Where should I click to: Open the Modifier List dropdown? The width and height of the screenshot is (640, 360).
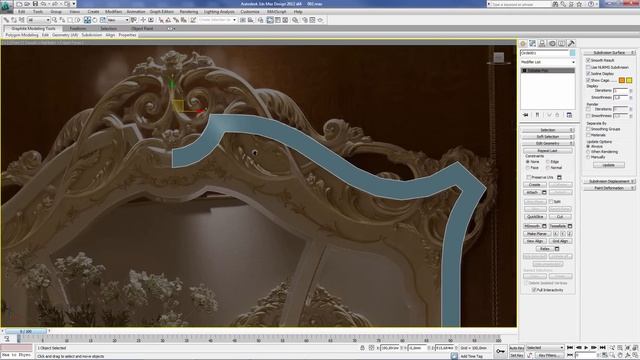547,62
